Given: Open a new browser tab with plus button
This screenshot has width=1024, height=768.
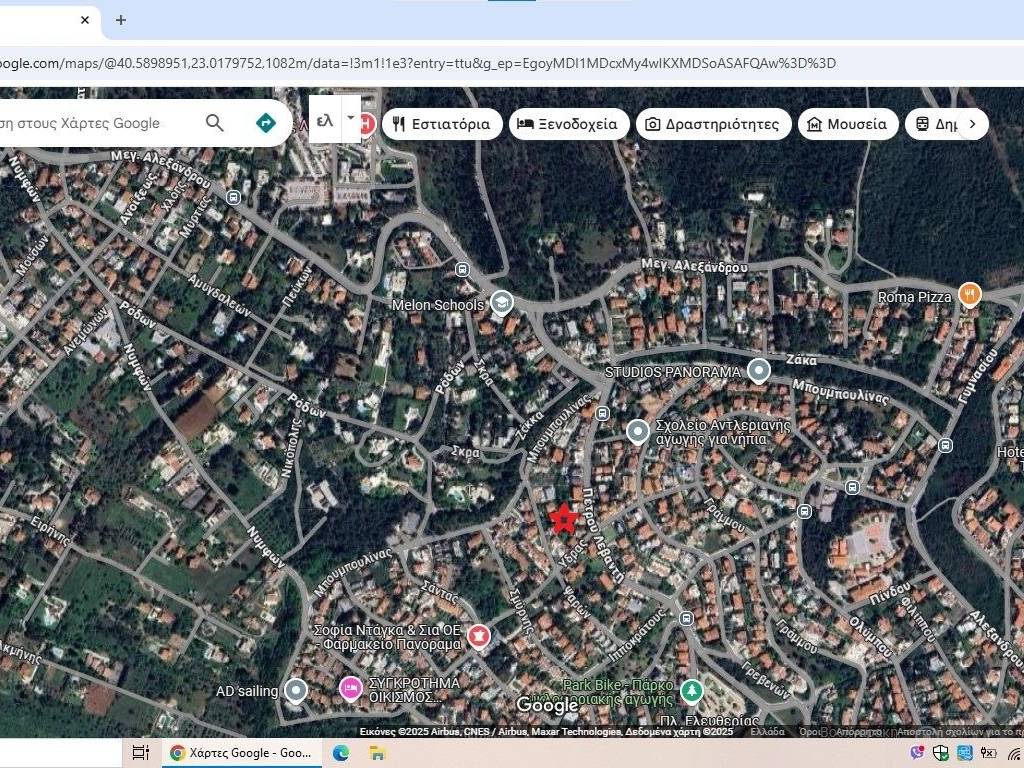Looking at the screenshot, I should tap(121, 20).
